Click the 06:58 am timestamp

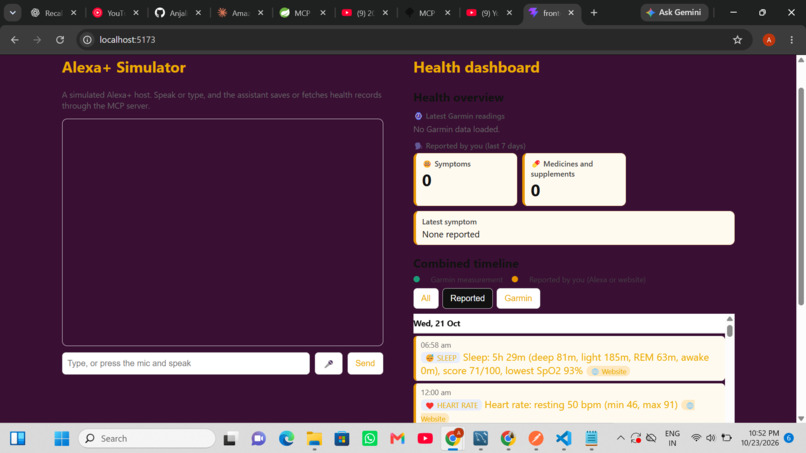[x=435, y=345]
